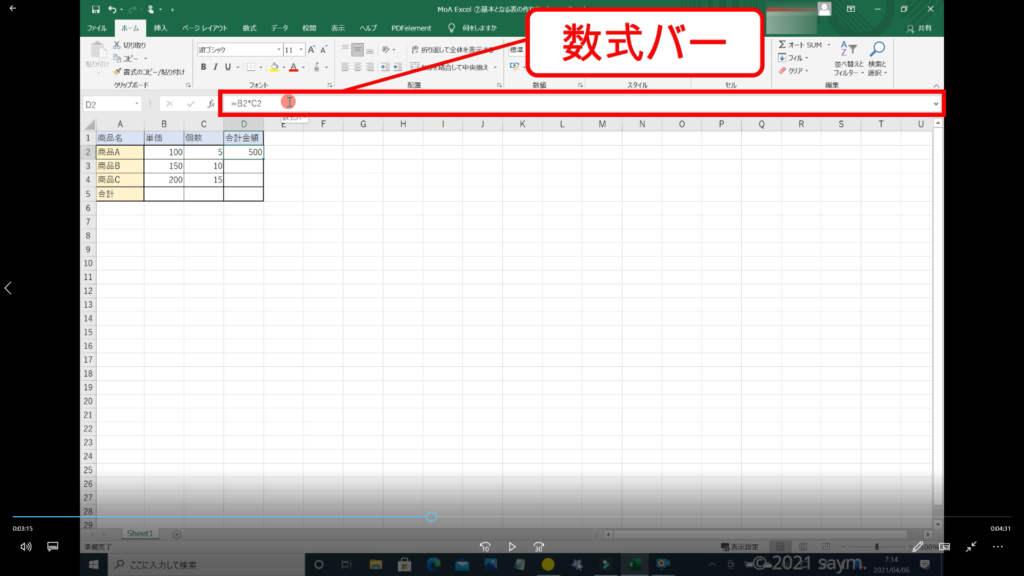Viewport: 1024px width, 576px height.
Task: Click the Format Painter (書式のコピー/貼り付け) icon
Action: [117, 71]
